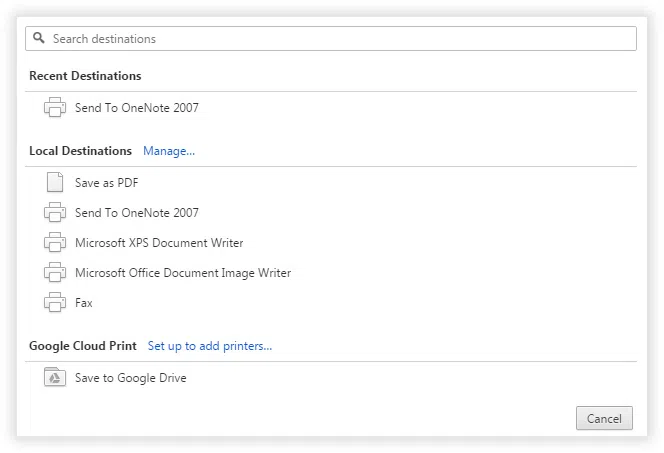Select the Fax destination label

[x=84, y=303]
